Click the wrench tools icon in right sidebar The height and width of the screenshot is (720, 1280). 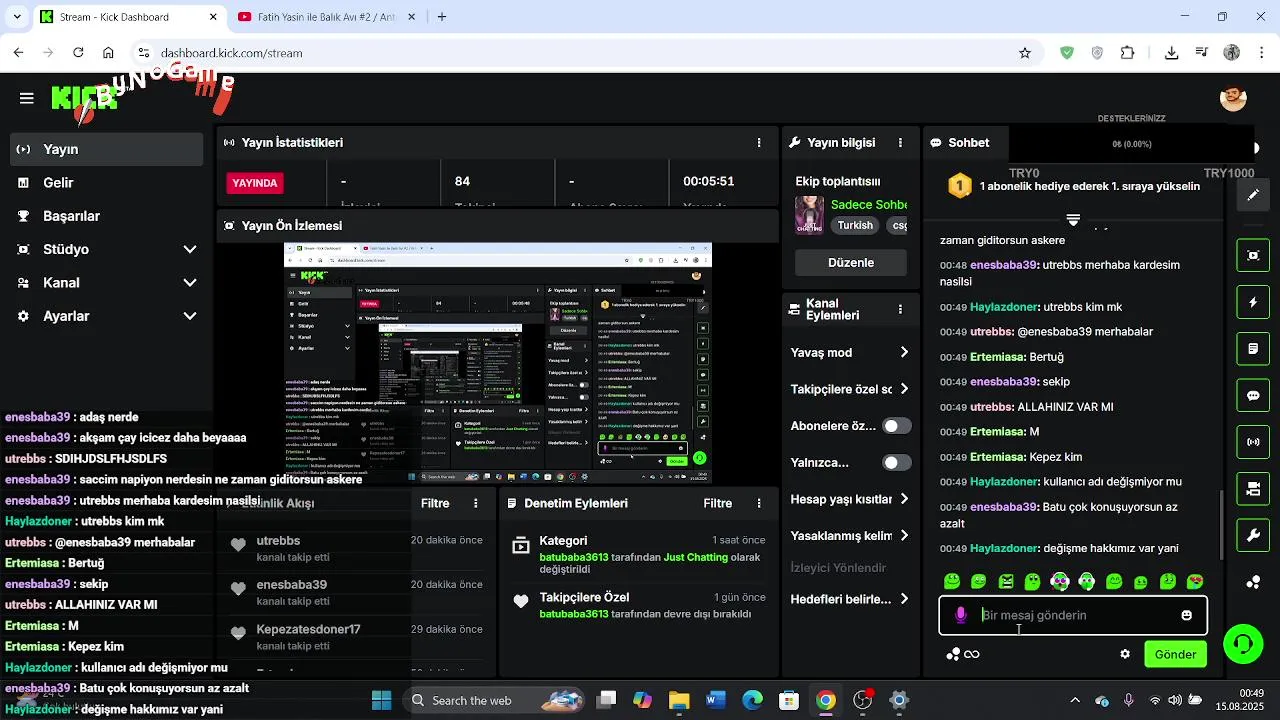pyautogui.click(x=1253, y=536)
